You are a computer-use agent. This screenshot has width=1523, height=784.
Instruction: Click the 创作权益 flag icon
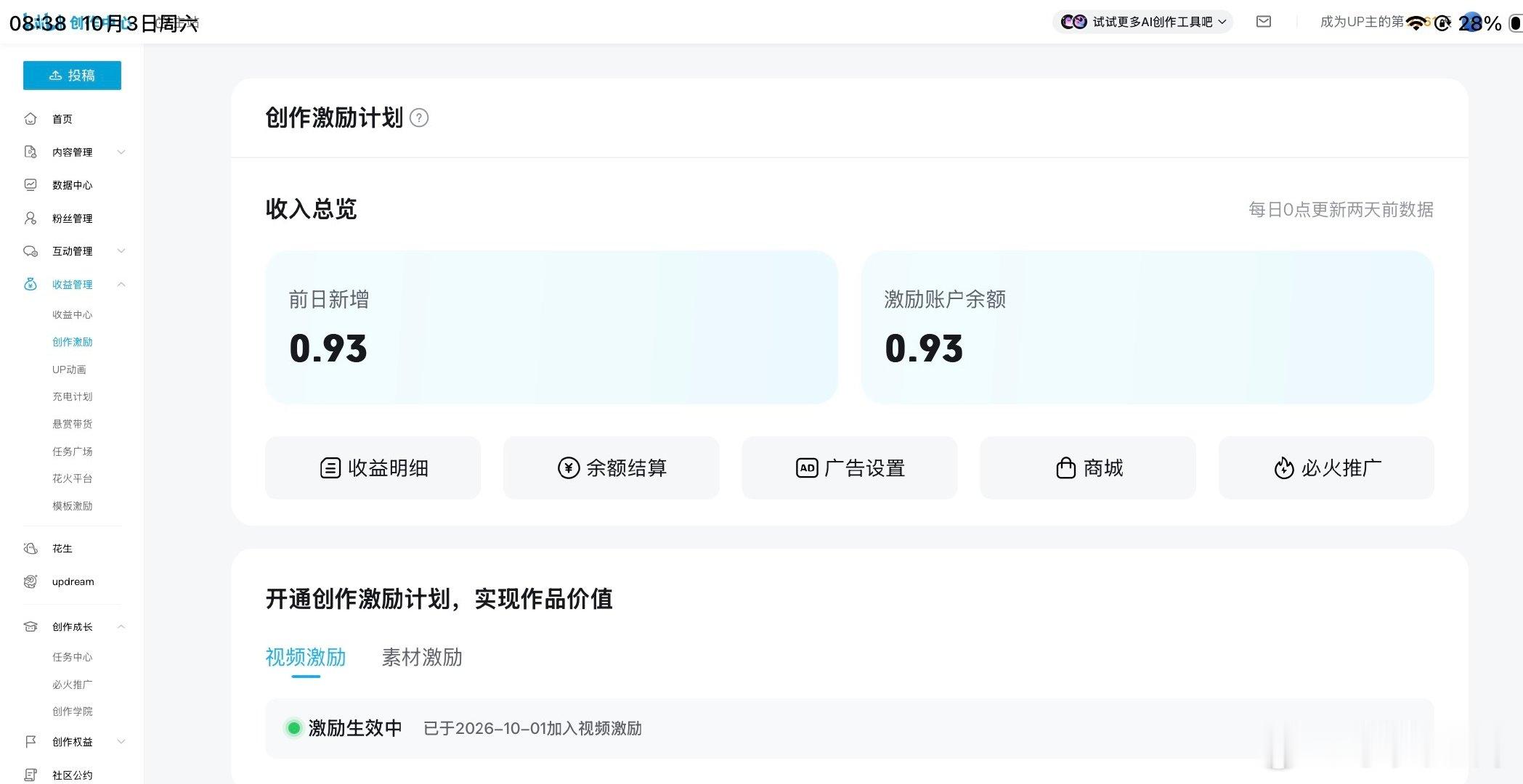(x=31, y=742)
